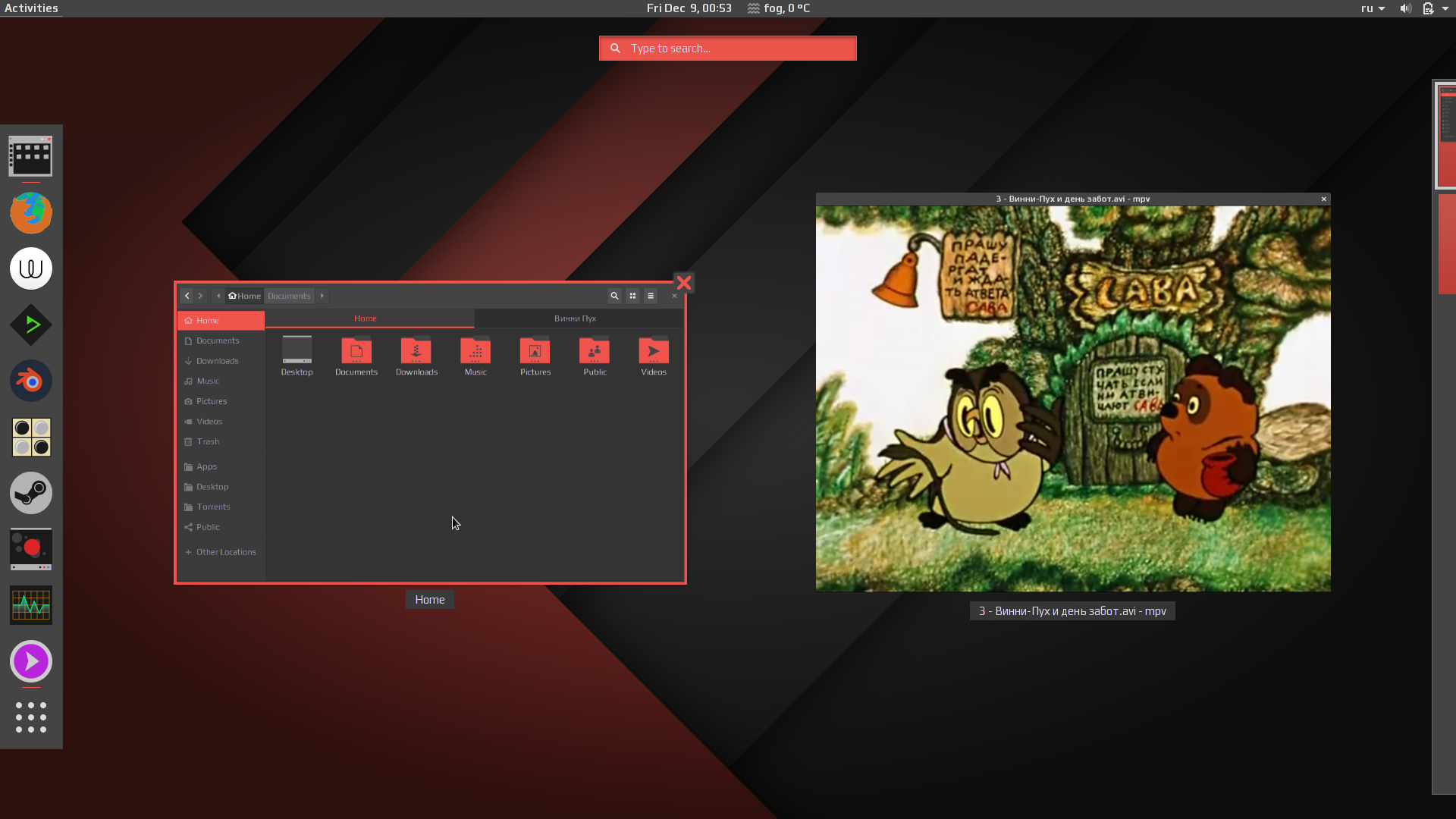Image resolution: width=1456 pixels, height=819 pixels.
Task: Select Home in the sidebar
Action: tap(221, 321)
